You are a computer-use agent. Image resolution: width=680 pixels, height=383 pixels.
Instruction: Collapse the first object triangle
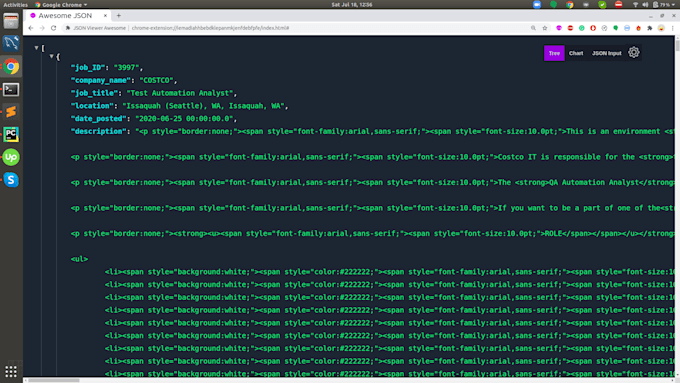[x=51, y=56]
